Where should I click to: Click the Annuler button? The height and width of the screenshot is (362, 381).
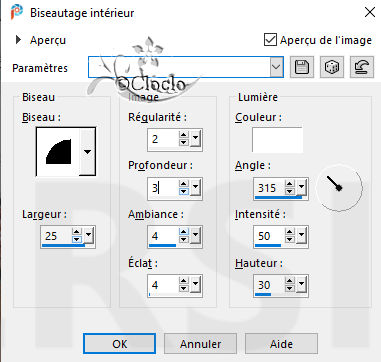click(200, 344)
